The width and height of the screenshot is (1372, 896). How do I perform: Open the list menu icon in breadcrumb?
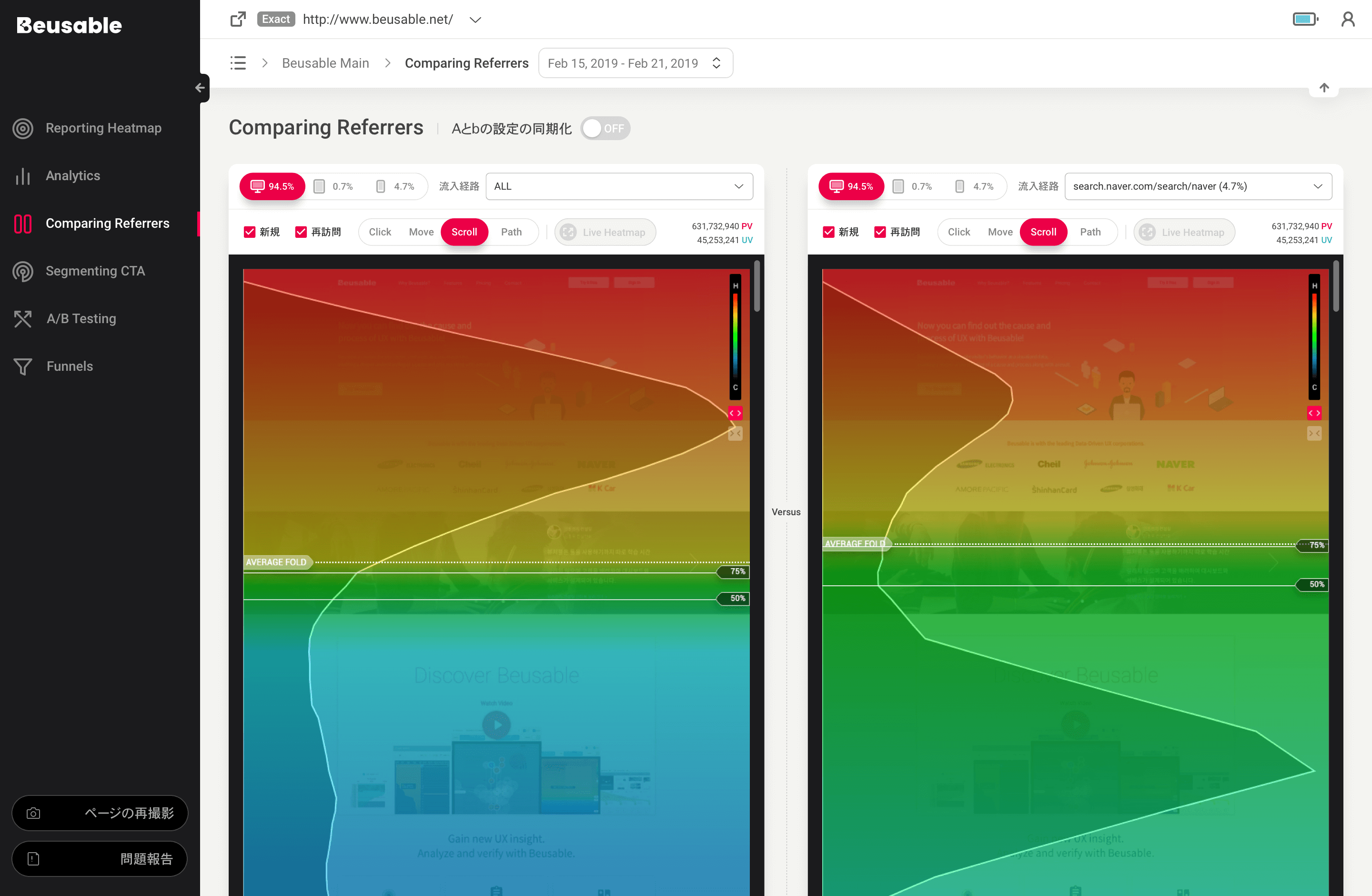[x=238, y=63]
